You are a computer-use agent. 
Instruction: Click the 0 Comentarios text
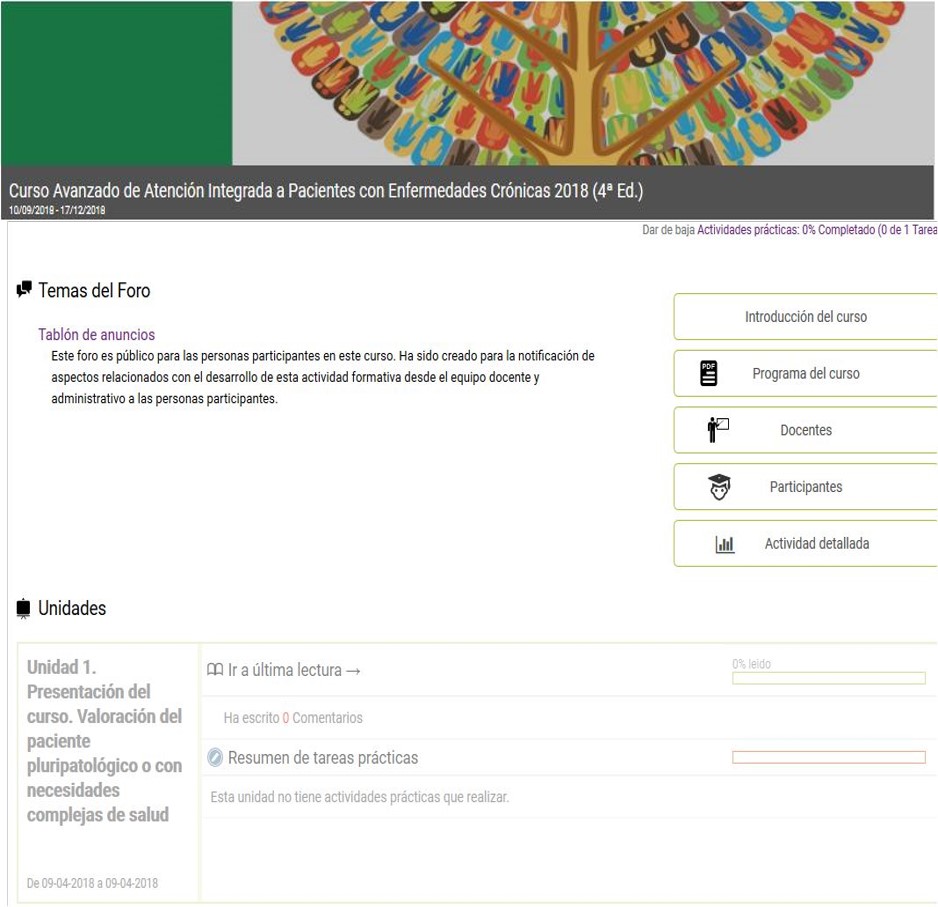pyautogui.click(x=322, y=718)
